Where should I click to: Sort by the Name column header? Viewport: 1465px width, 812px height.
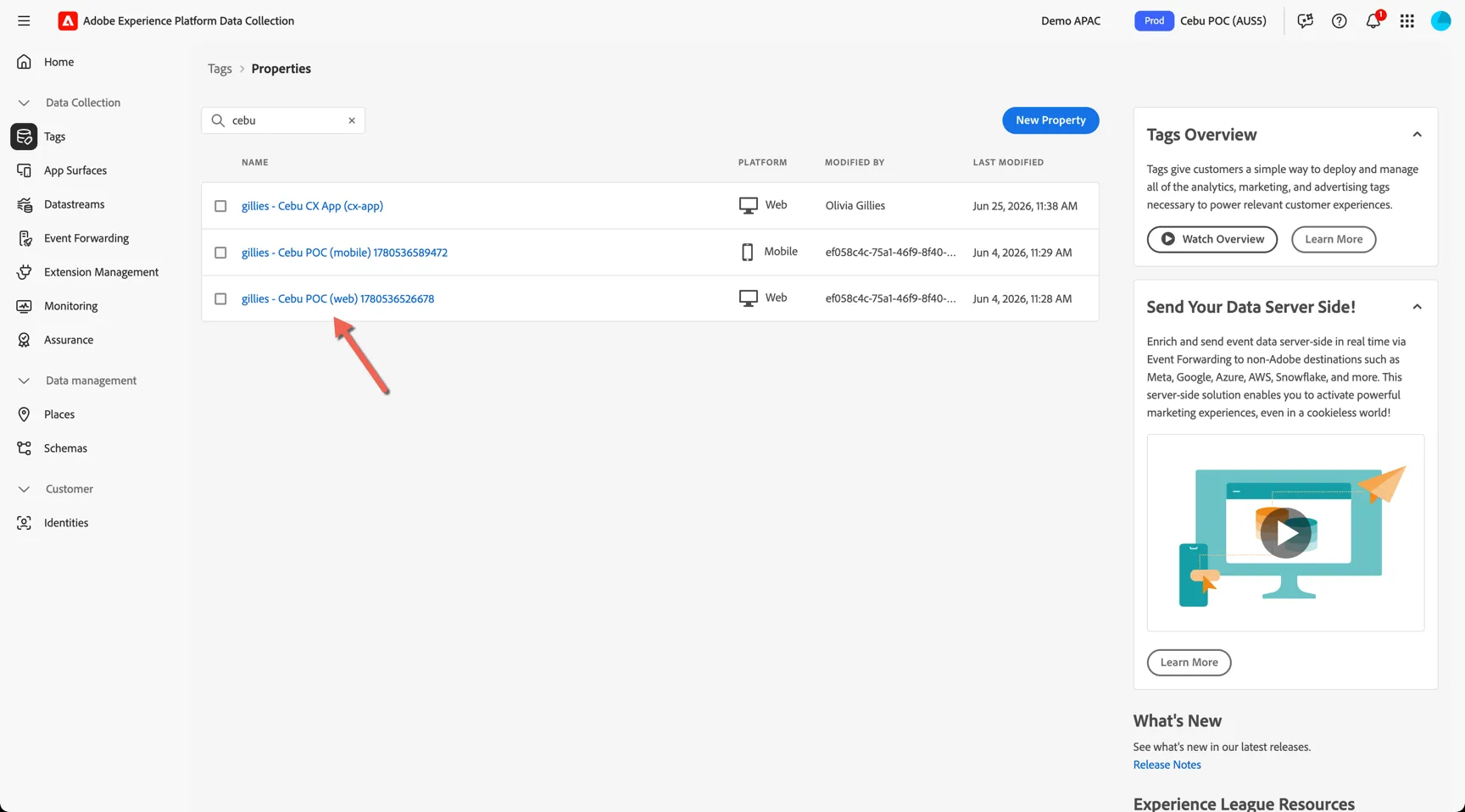[254, 162]
